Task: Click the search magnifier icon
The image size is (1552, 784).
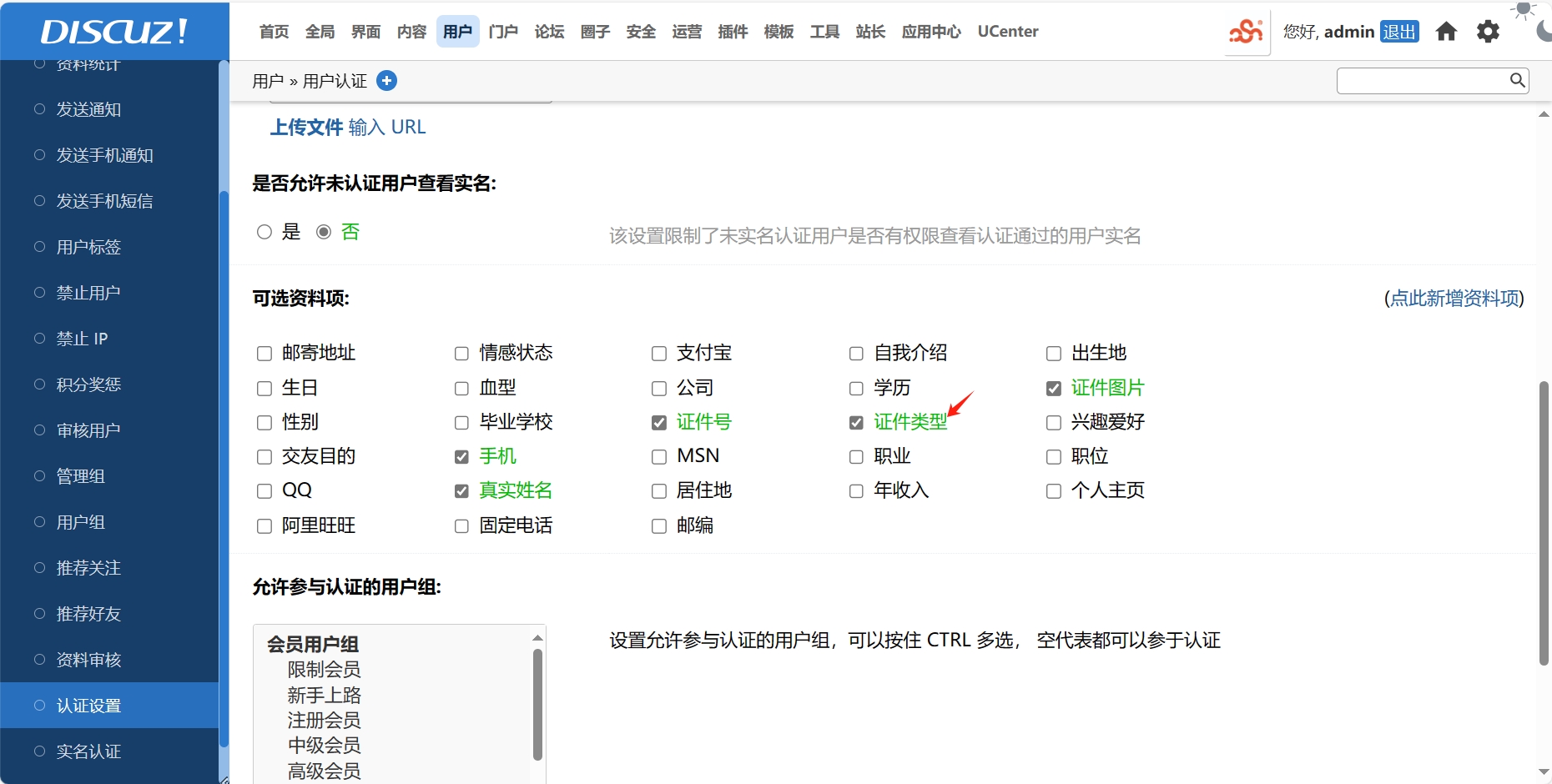Action: [1517, 80]
